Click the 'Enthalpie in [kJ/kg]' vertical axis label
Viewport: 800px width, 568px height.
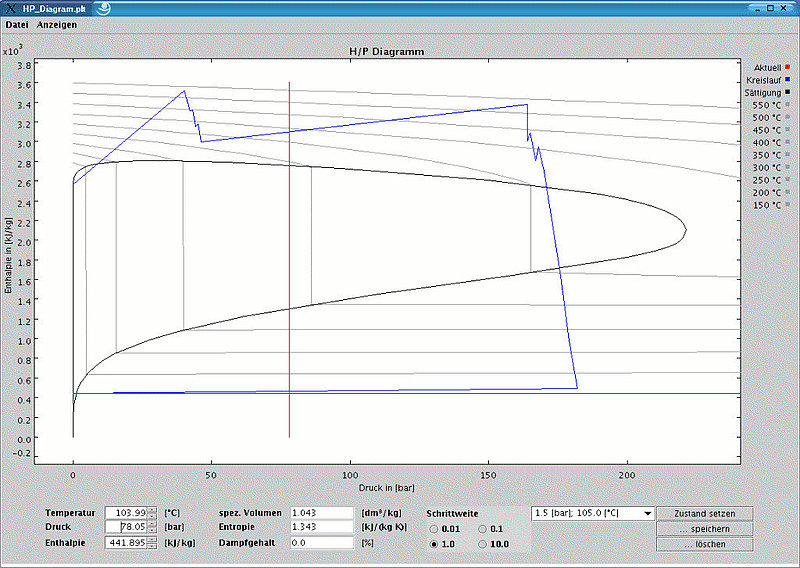(8, 255)
